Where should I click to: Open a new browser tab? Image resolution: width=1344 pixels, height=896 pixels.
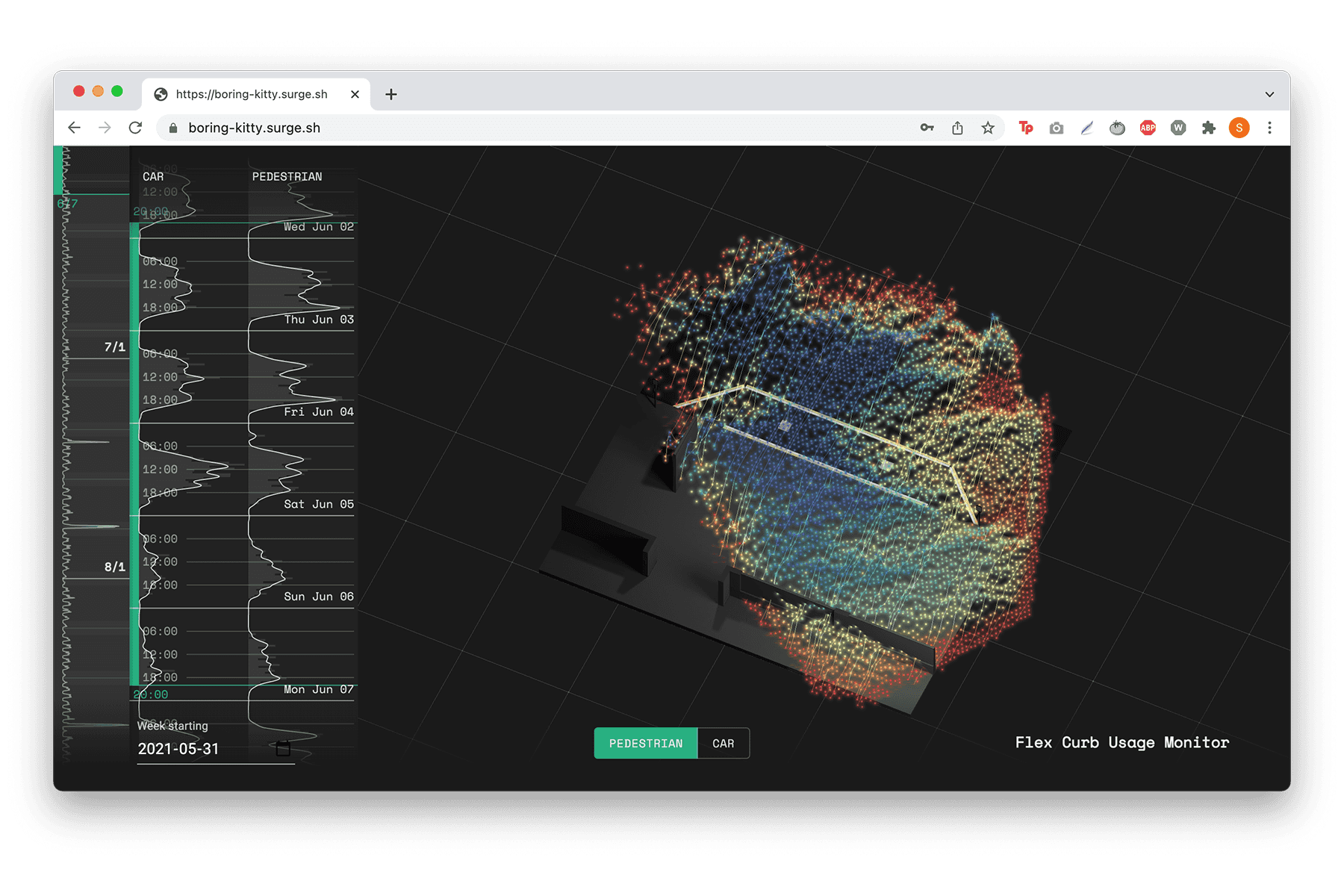(391, 94)
